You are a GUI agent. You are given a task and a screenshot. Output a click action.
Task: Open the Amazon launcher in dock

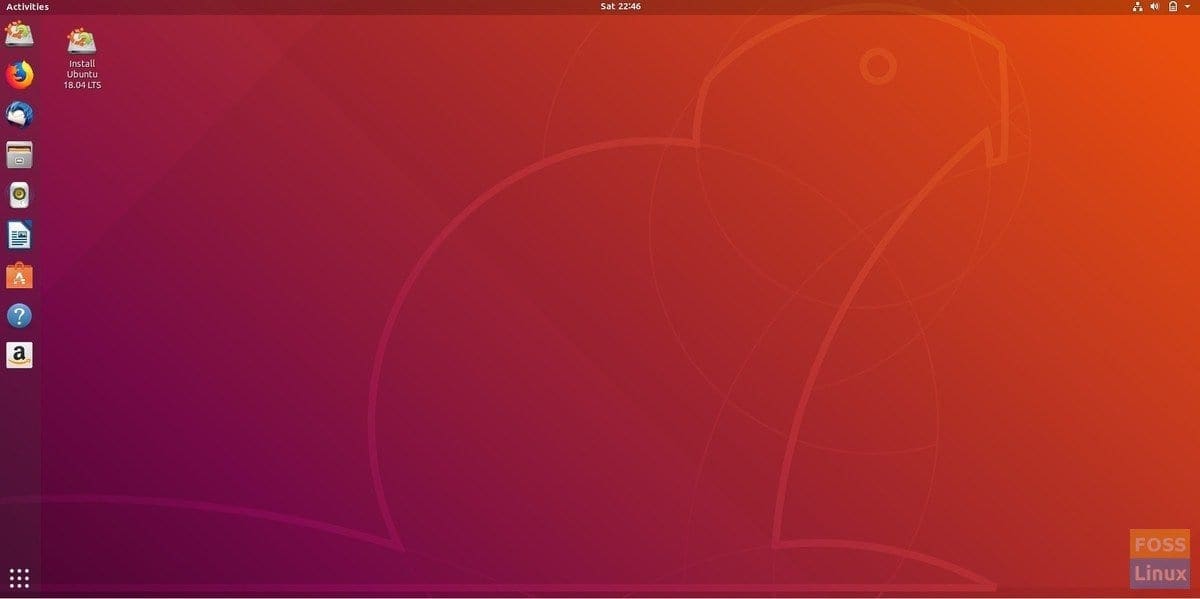tap(19, 355)
